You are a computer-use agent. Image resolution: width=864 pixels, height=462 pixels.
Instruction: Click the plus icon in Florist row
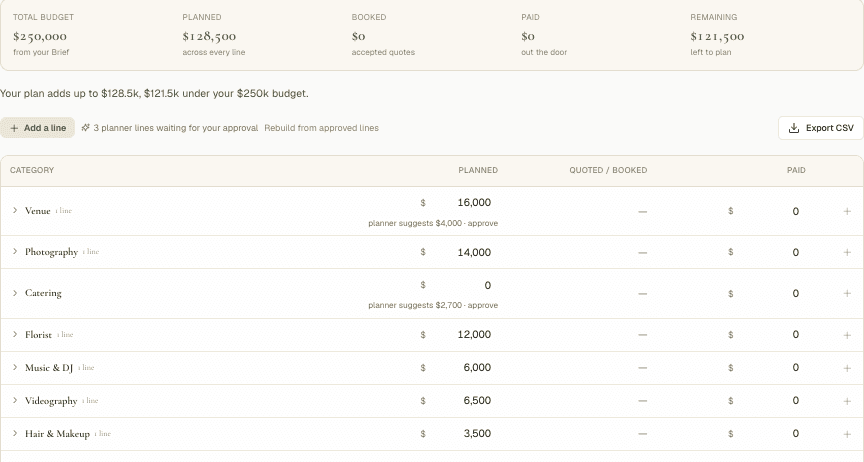click(847, 335)
